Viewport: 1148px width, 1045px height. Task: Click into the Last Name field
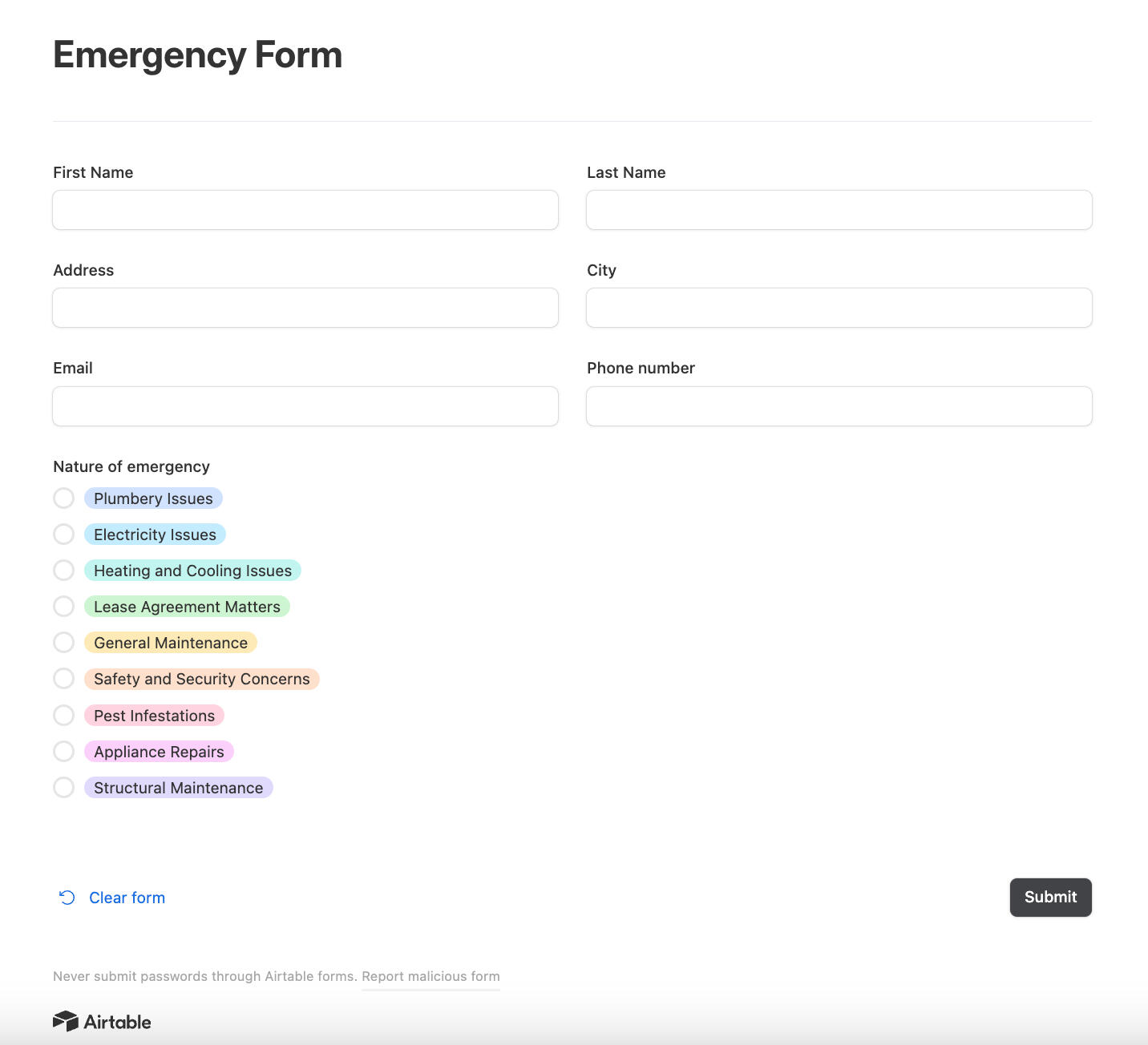pyautogui.click(x=839, y=210)
